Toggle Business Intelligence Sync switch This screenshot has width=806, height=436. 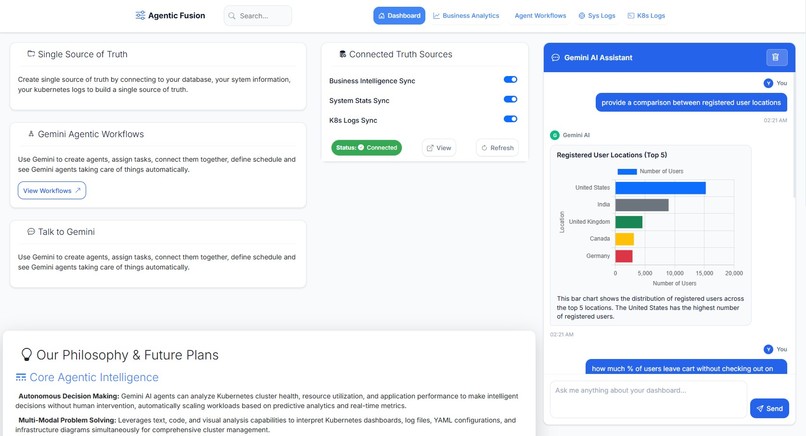pos(510,80)
